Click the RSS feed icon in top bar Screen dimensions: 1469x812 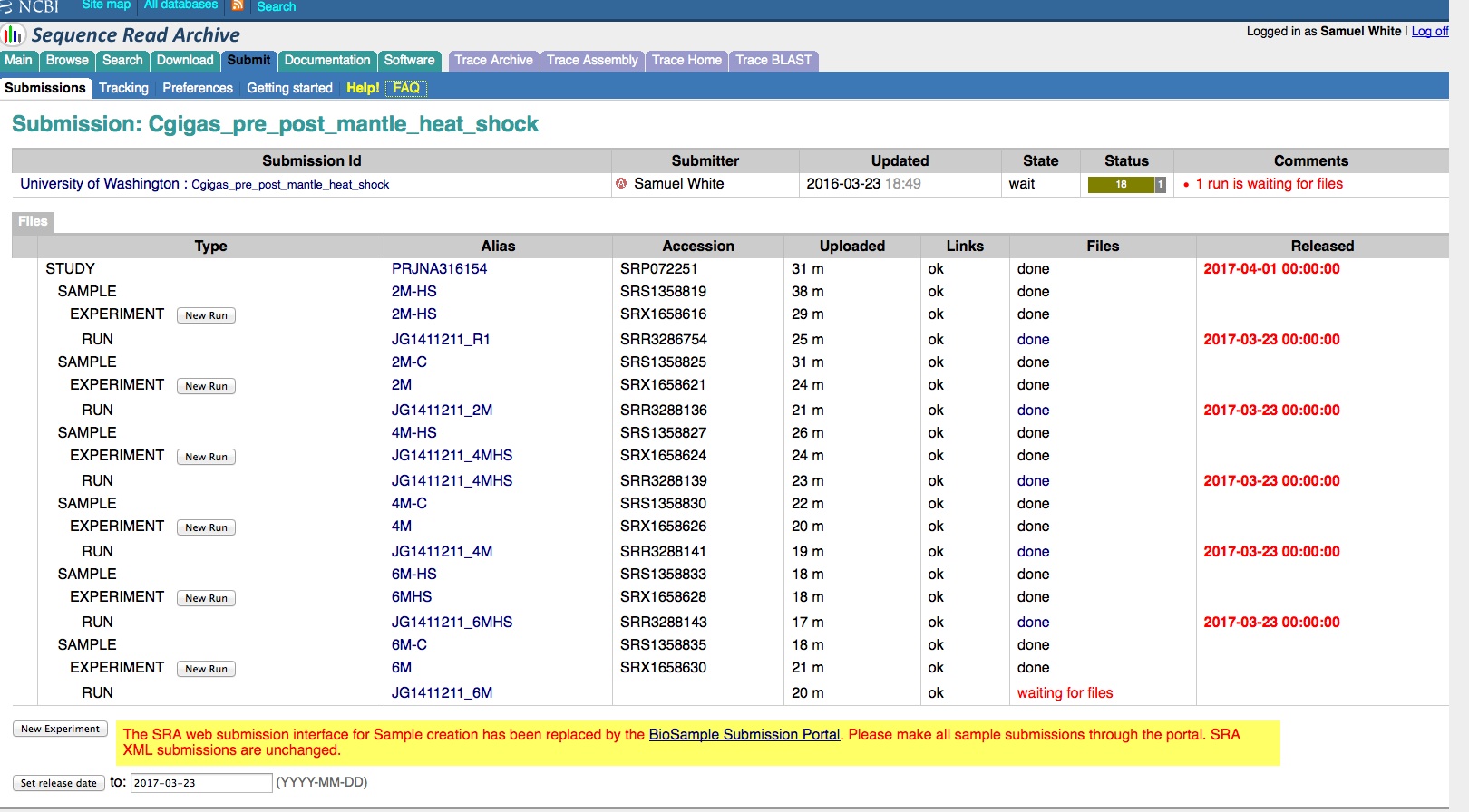pyautogui.click(x=238, y=5)
